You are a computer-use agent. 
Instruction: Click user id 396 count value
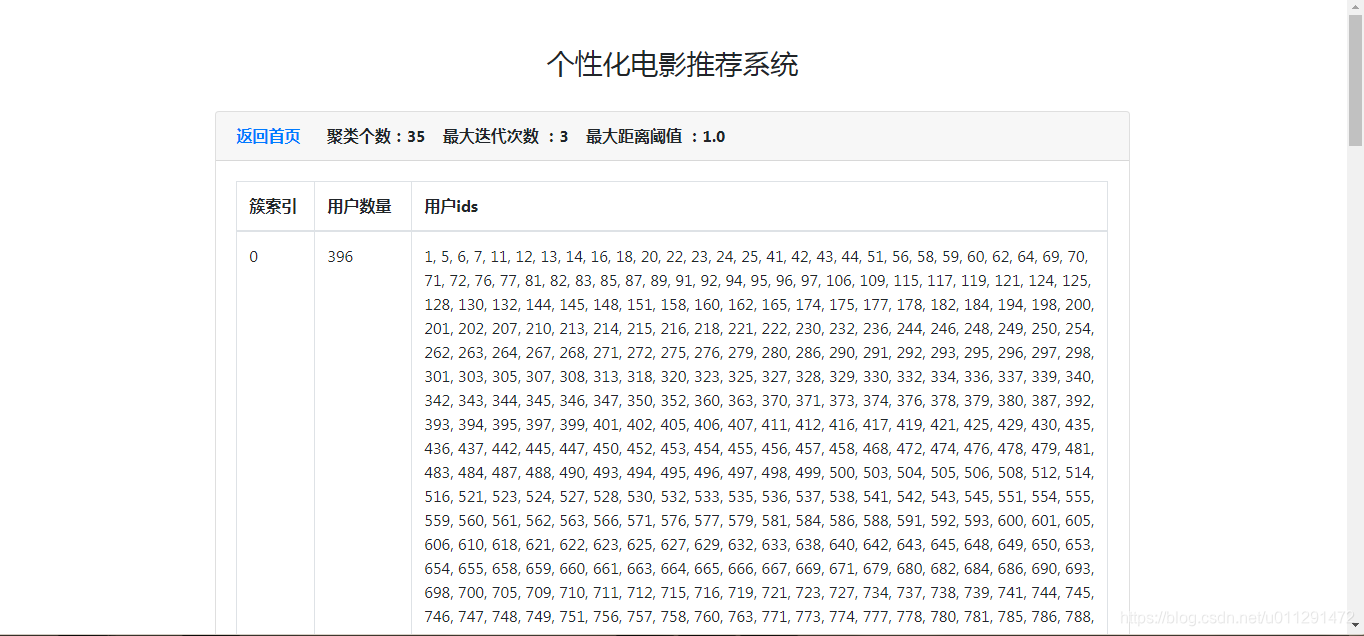point(340,256)
